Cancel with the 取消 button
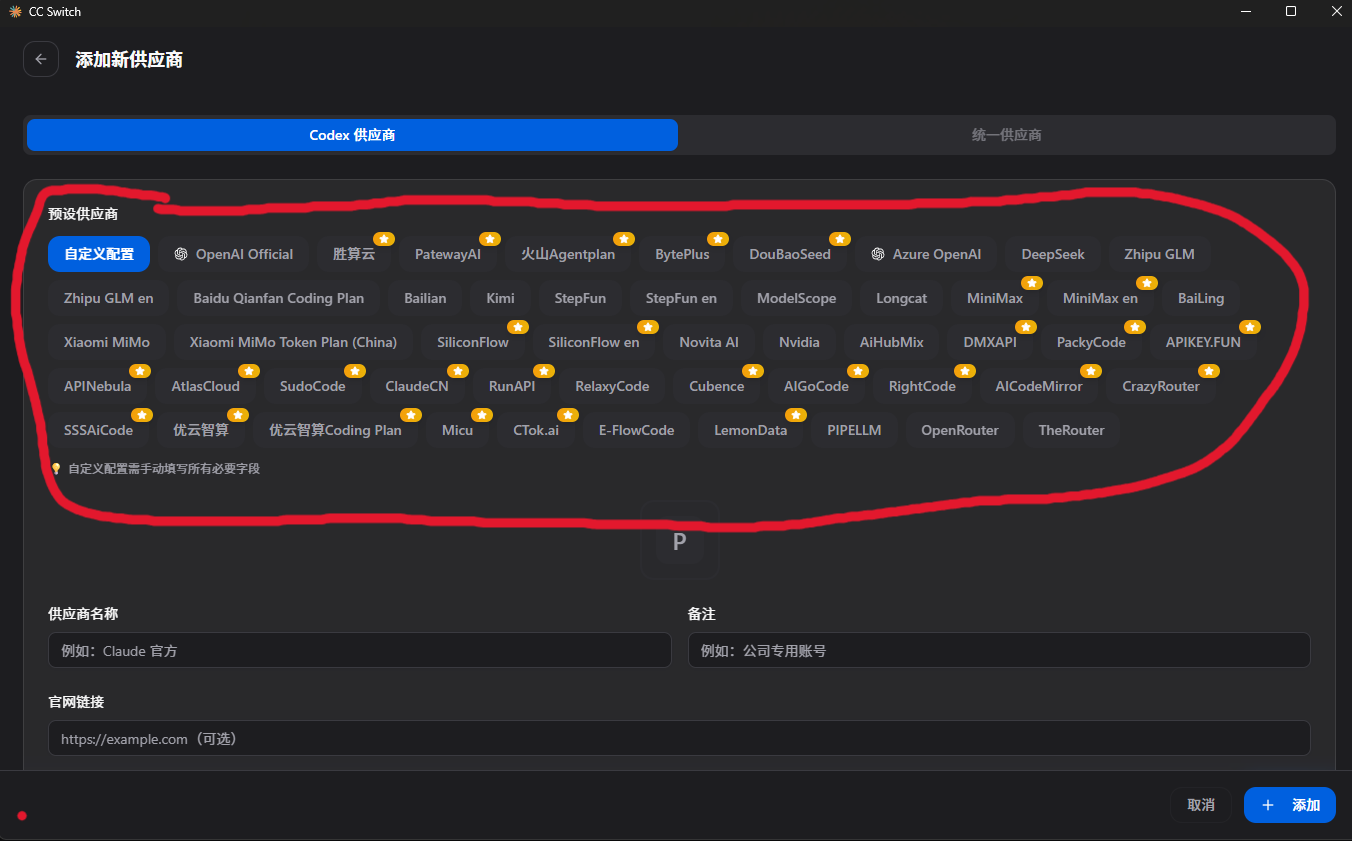 coord(1201,805)
